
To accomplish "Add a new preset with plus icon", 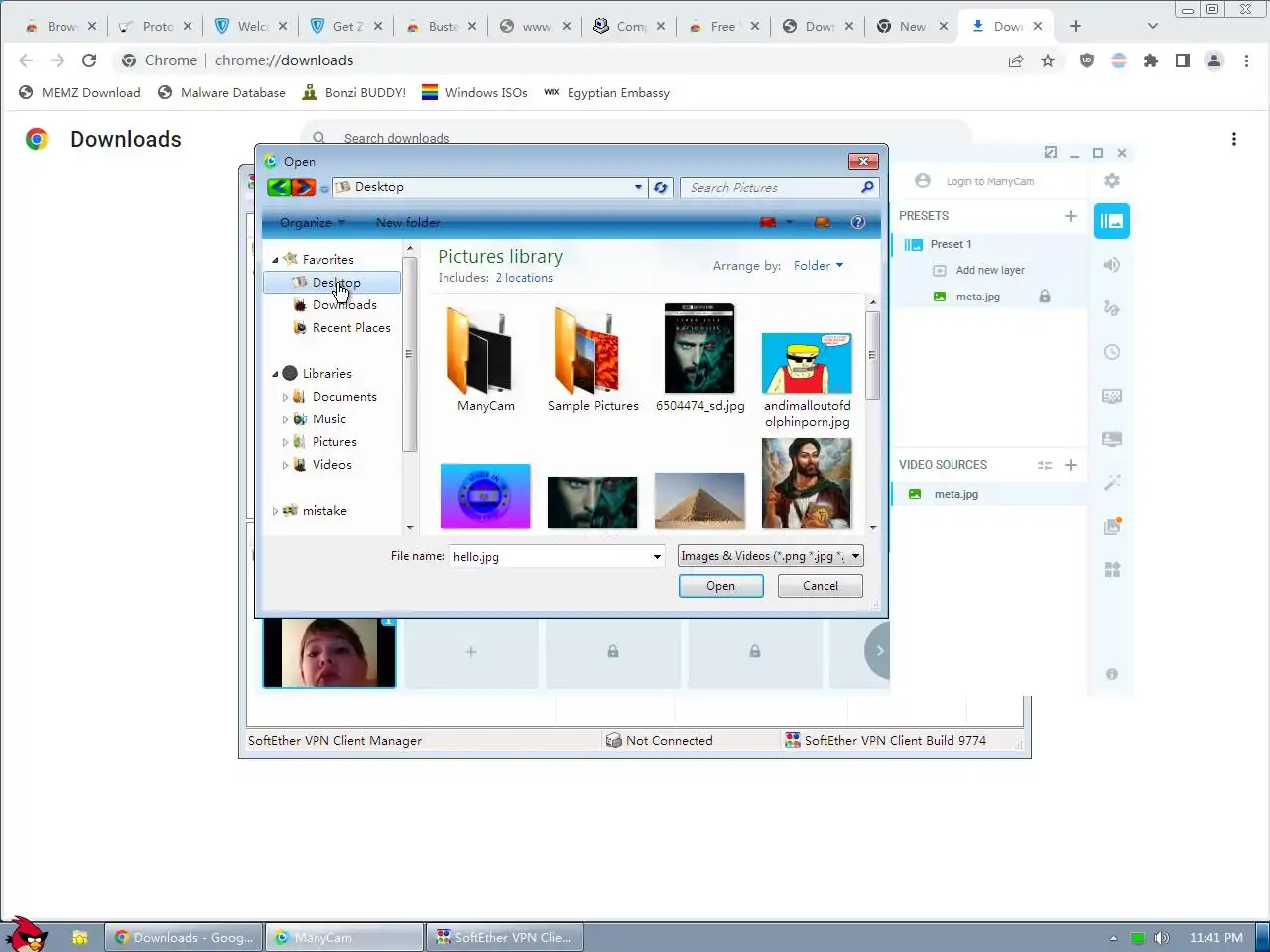I will coord(1070,216).
